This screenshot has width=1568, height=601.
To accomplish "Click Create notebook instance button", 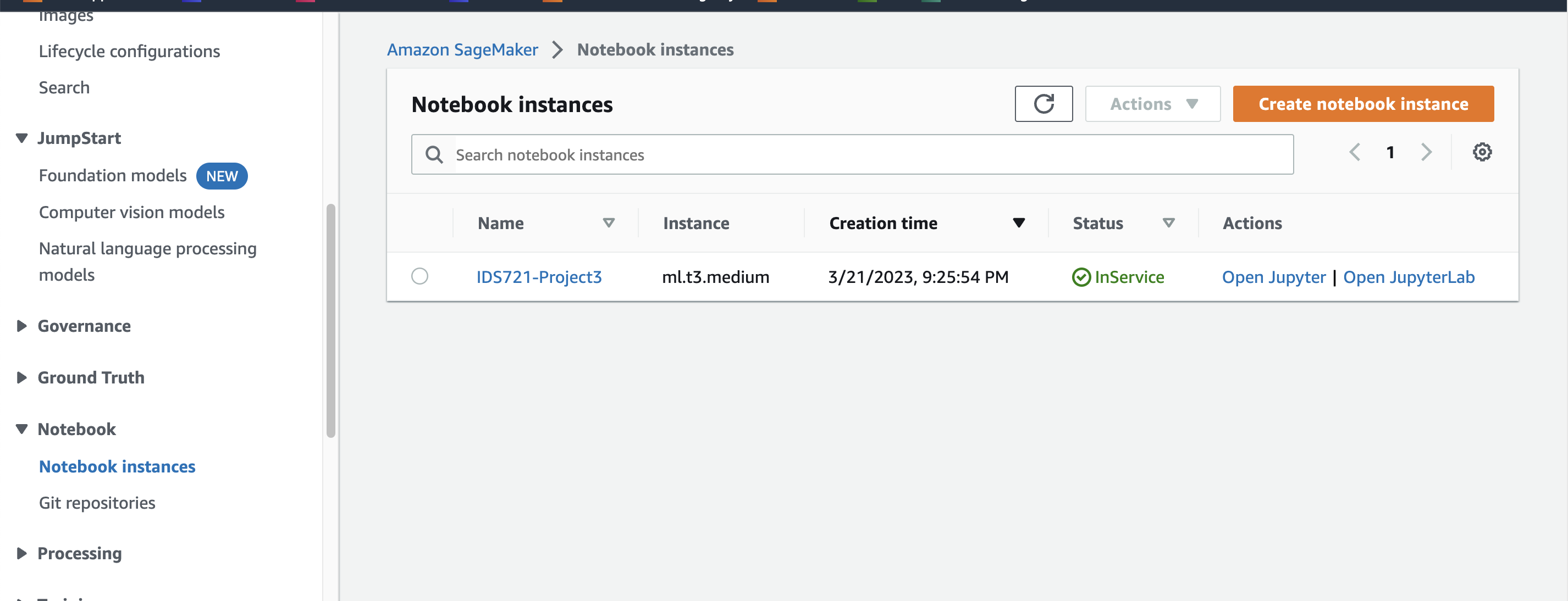I will pos(1363,104).
